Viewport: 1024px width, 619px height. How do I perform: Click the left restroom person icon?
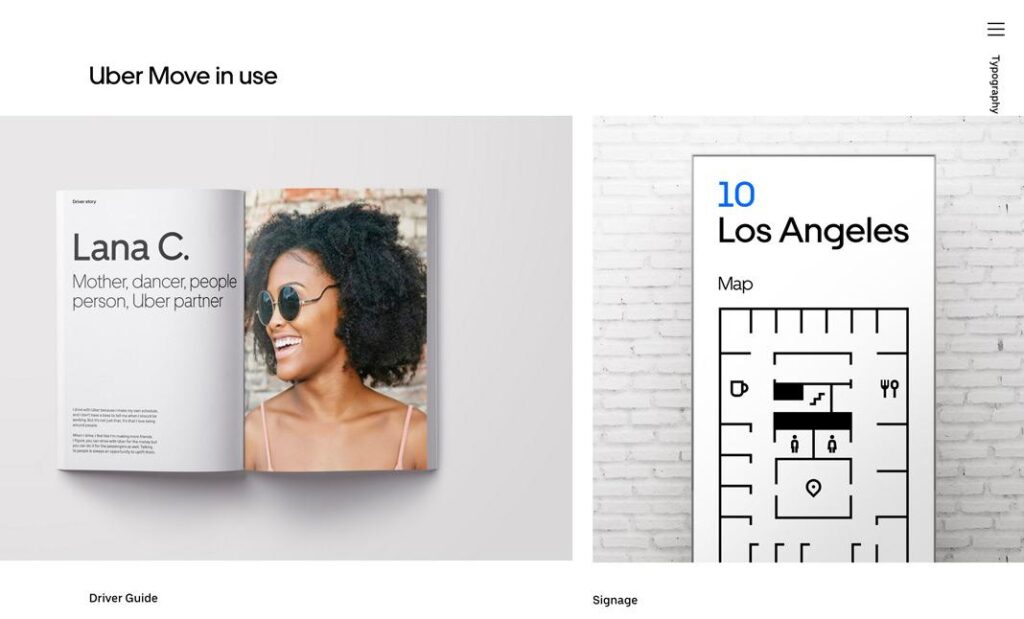point(794,444)
